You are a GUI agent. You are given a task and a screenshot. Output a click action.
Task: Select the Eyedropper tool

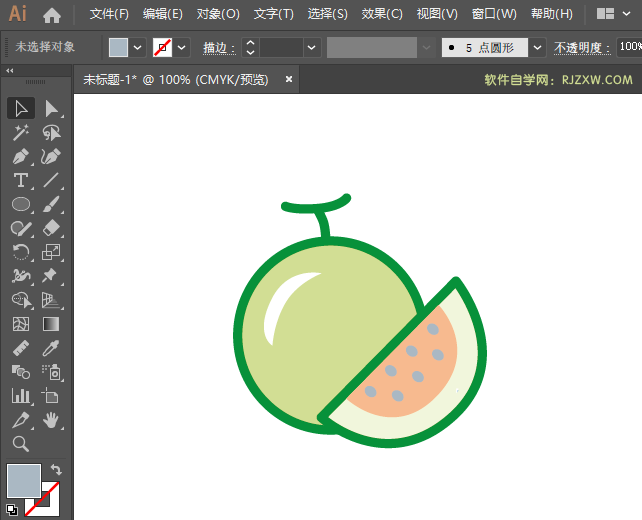51,348
